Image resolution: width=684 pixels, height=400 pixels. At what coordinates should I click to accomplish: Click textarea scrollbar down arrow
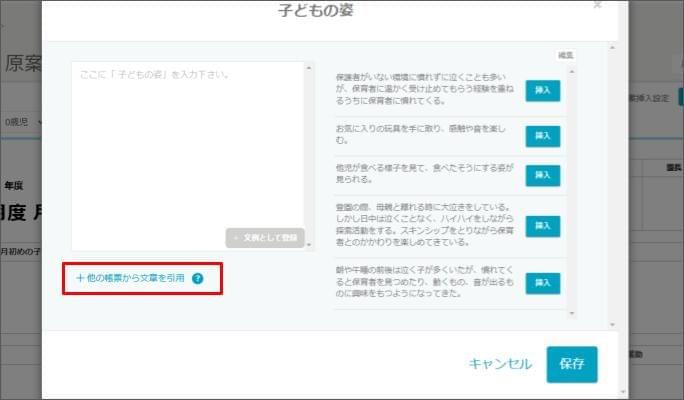(x=309, y=244)
